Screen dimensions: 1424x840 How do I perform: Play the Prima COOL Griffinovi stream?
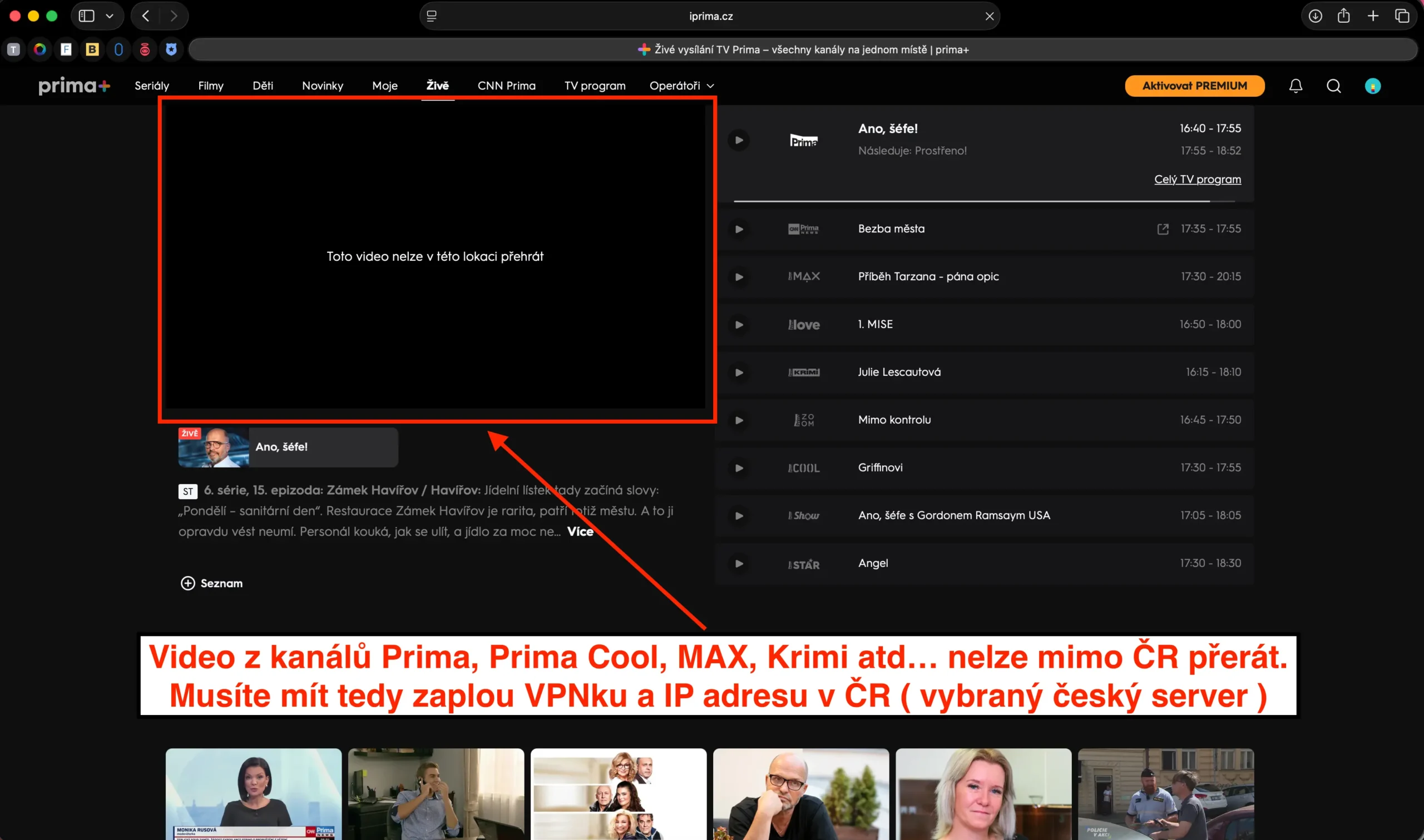(739, 468)
